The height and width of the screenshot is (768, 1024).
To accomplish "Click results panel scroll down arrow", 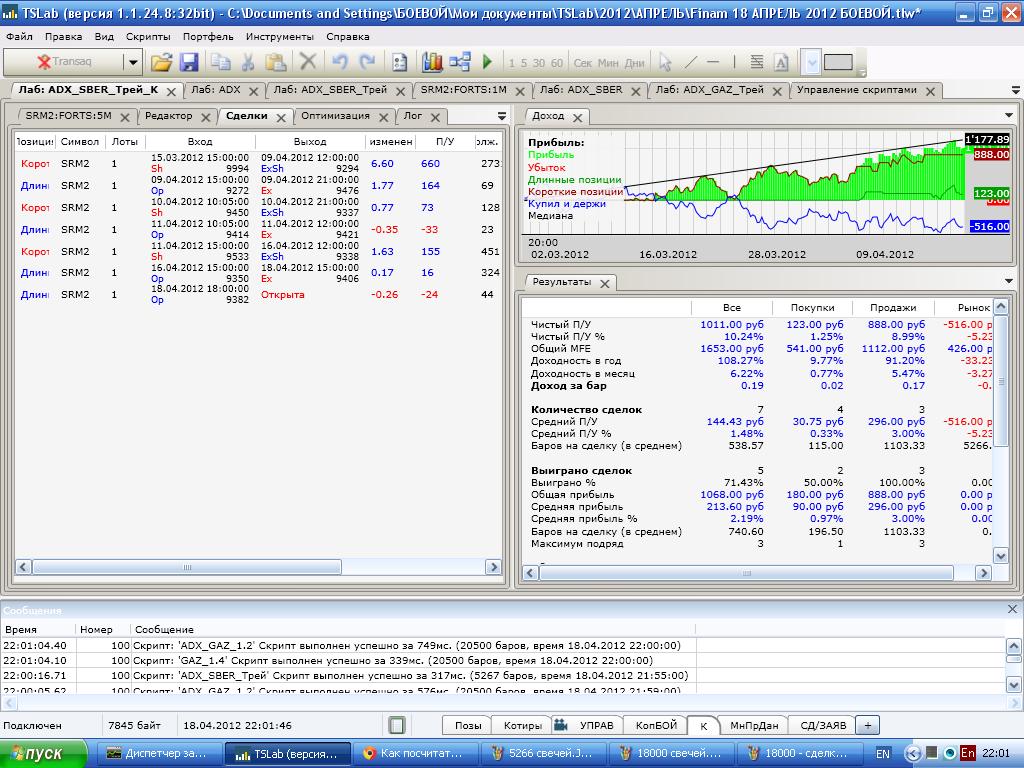I will click(x=1000, y=556).
